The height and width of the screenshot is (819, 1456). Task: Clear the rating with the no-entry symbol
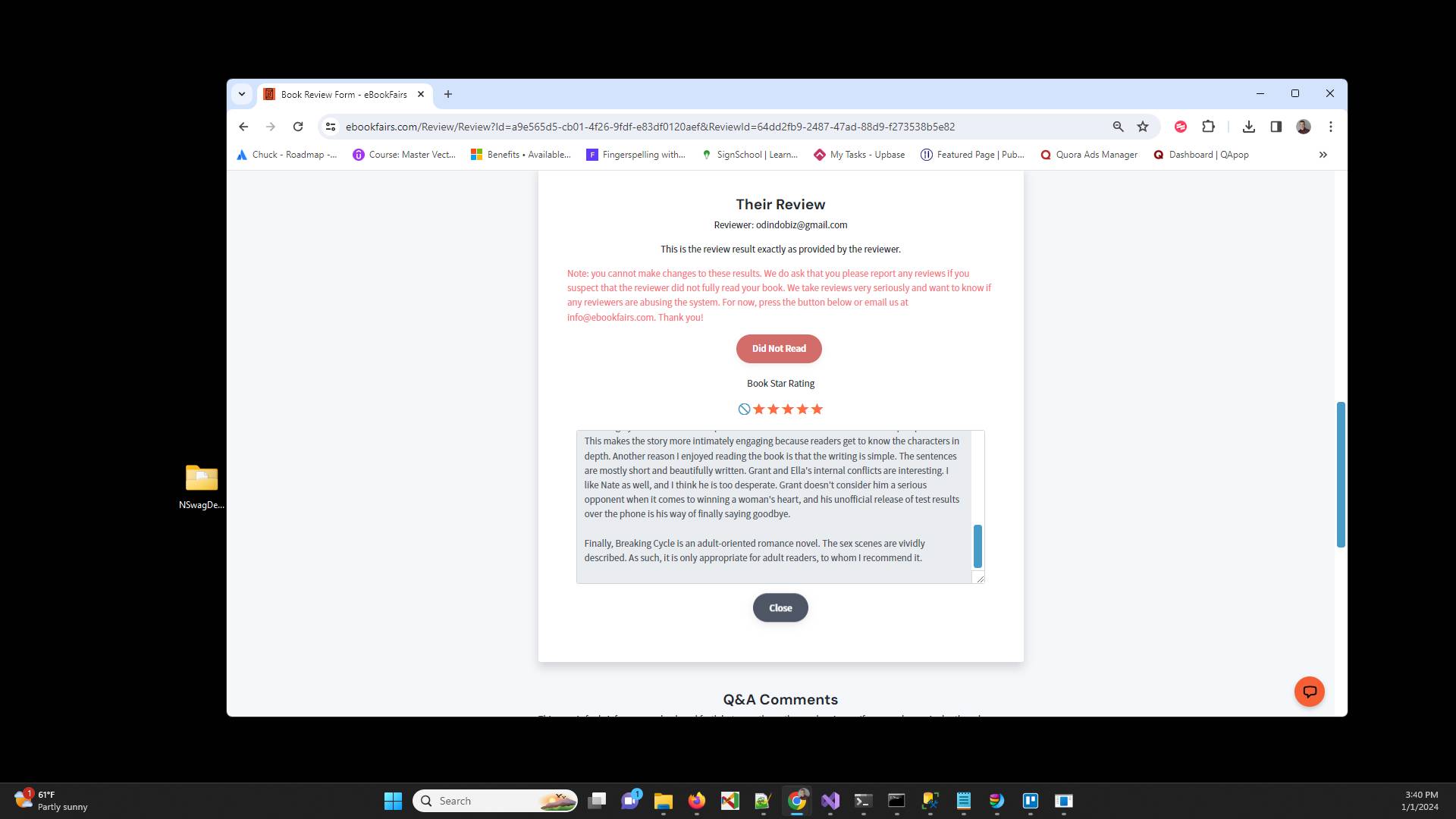coord(745,409)
